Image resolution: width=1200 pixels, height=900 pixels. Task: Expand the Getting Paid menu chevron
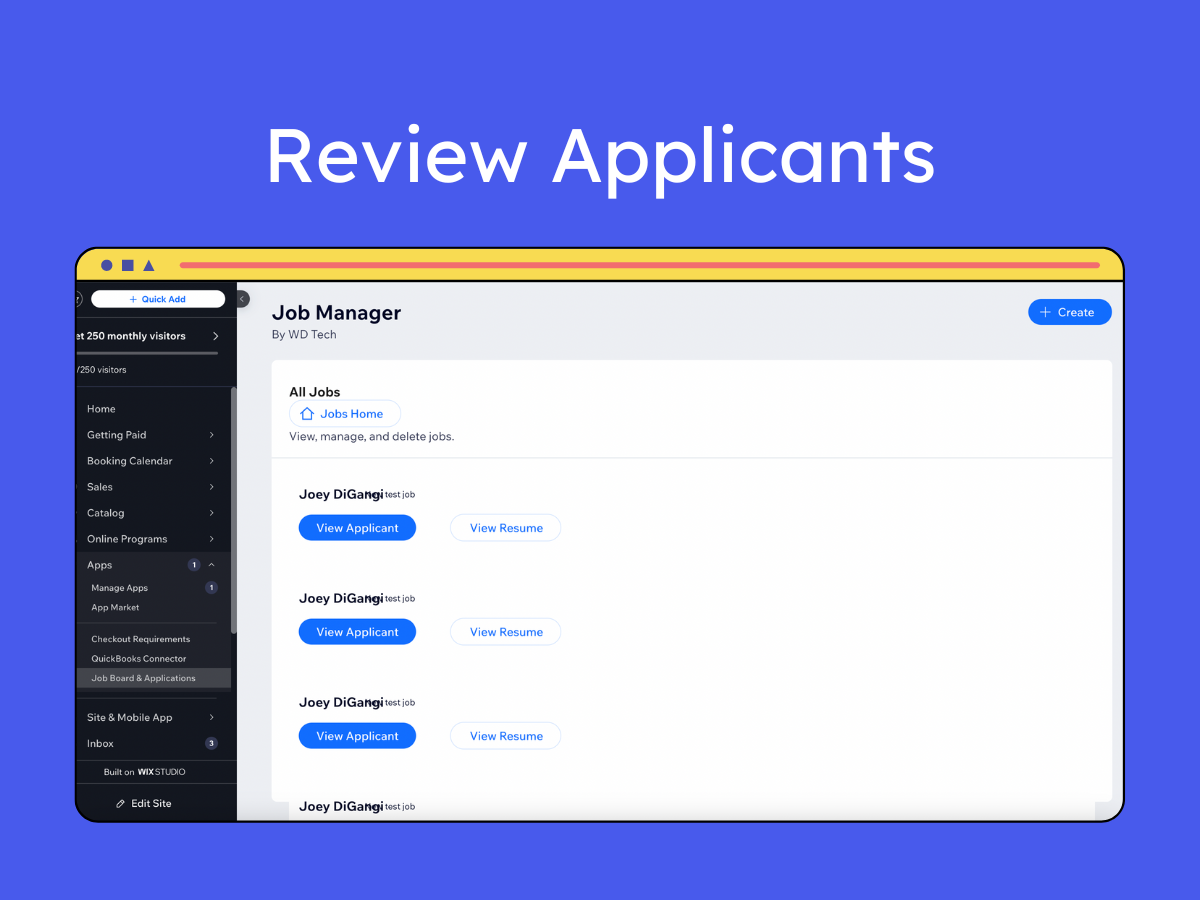[212, 435]
